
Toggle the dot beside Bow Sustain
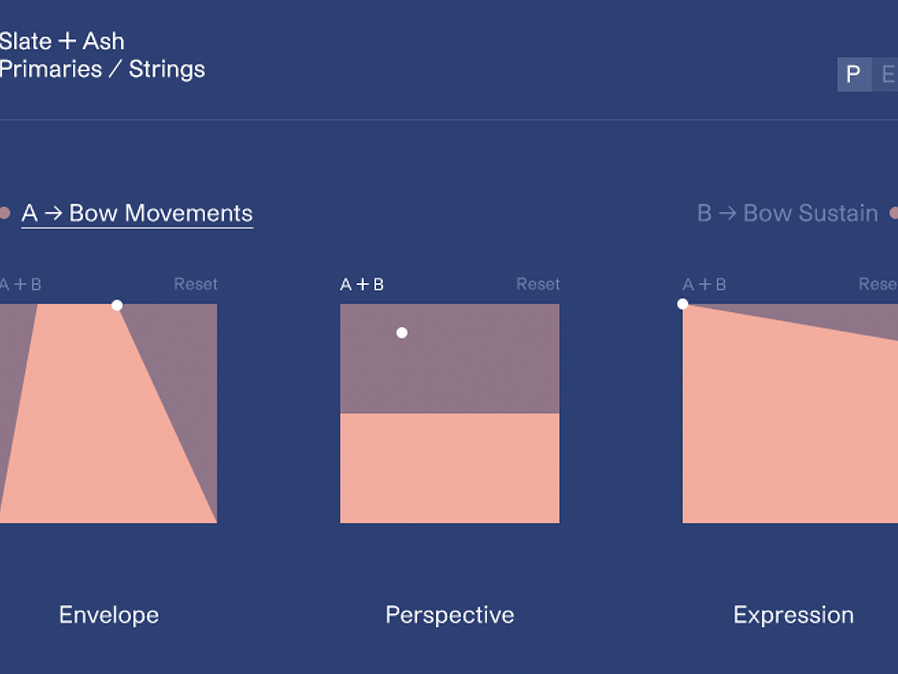point(894,213)
